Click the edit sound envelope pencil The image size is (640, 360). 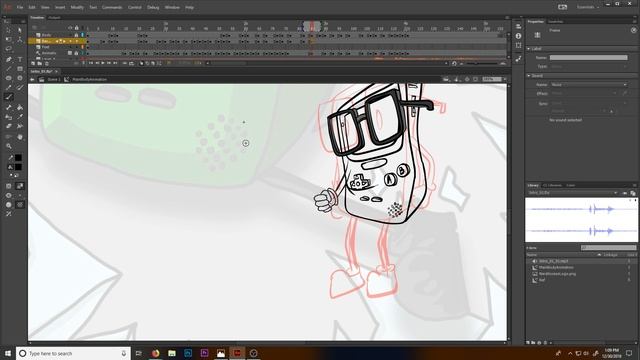coord(624,93)
